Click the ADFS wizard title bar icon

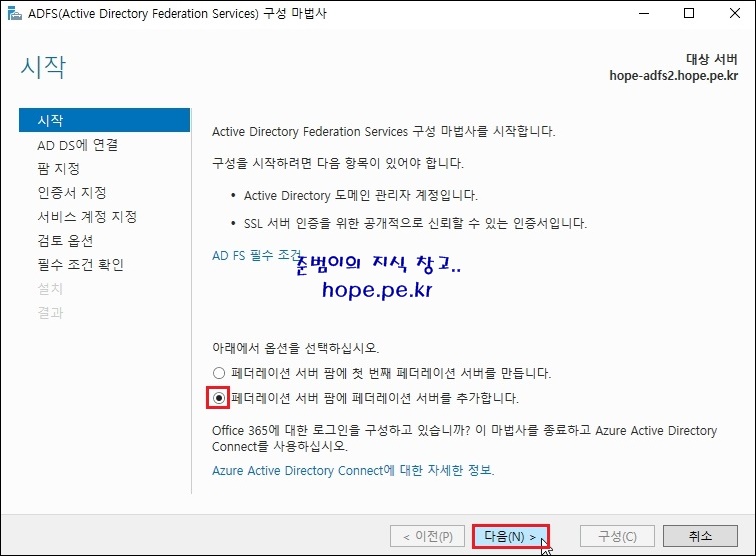click(14, 14)
